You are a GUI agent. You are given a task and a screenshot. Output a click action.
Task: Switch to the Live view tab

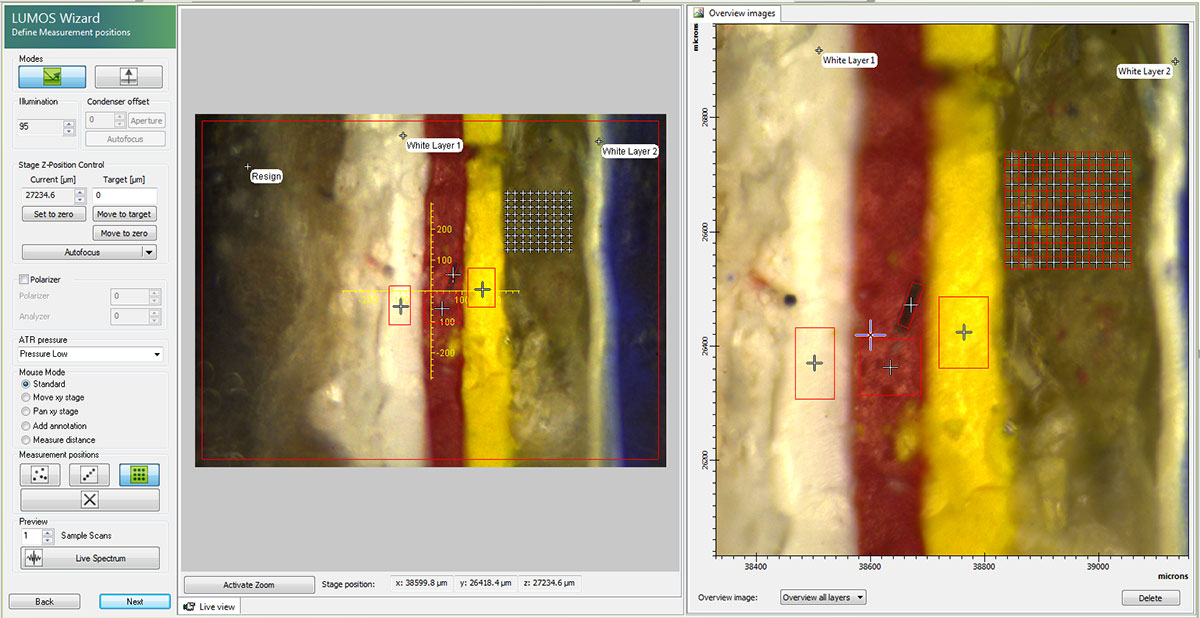pyautogui.click(x=211, y=606)
